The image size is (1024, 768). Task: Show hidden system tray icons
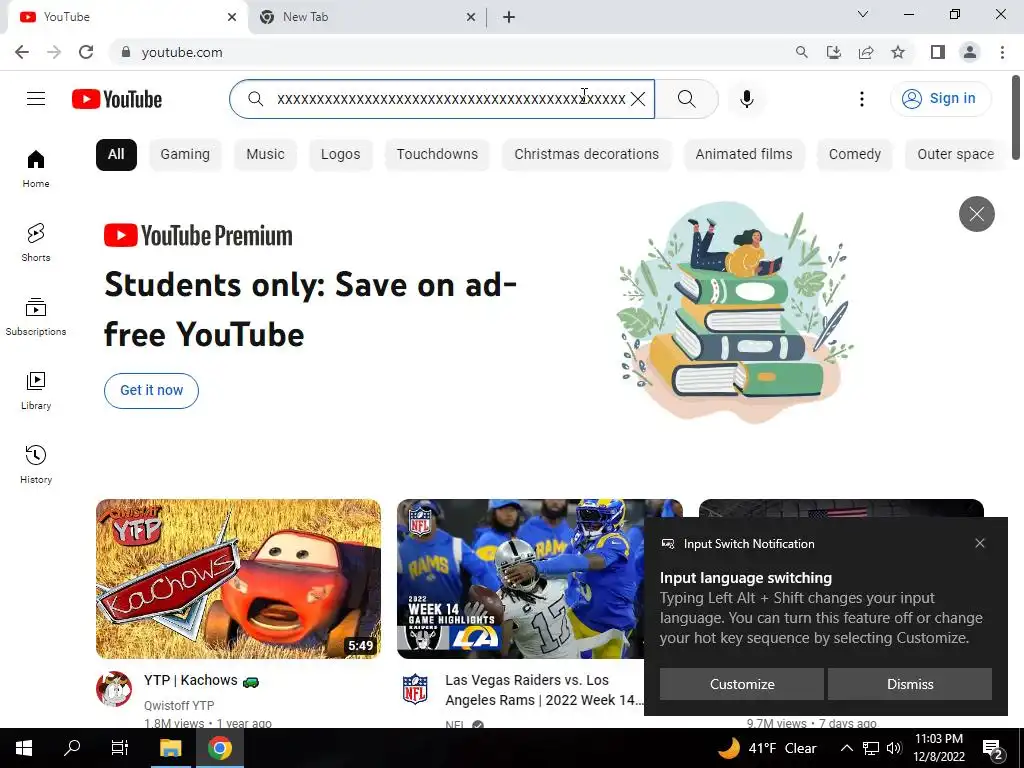point(846,748)
